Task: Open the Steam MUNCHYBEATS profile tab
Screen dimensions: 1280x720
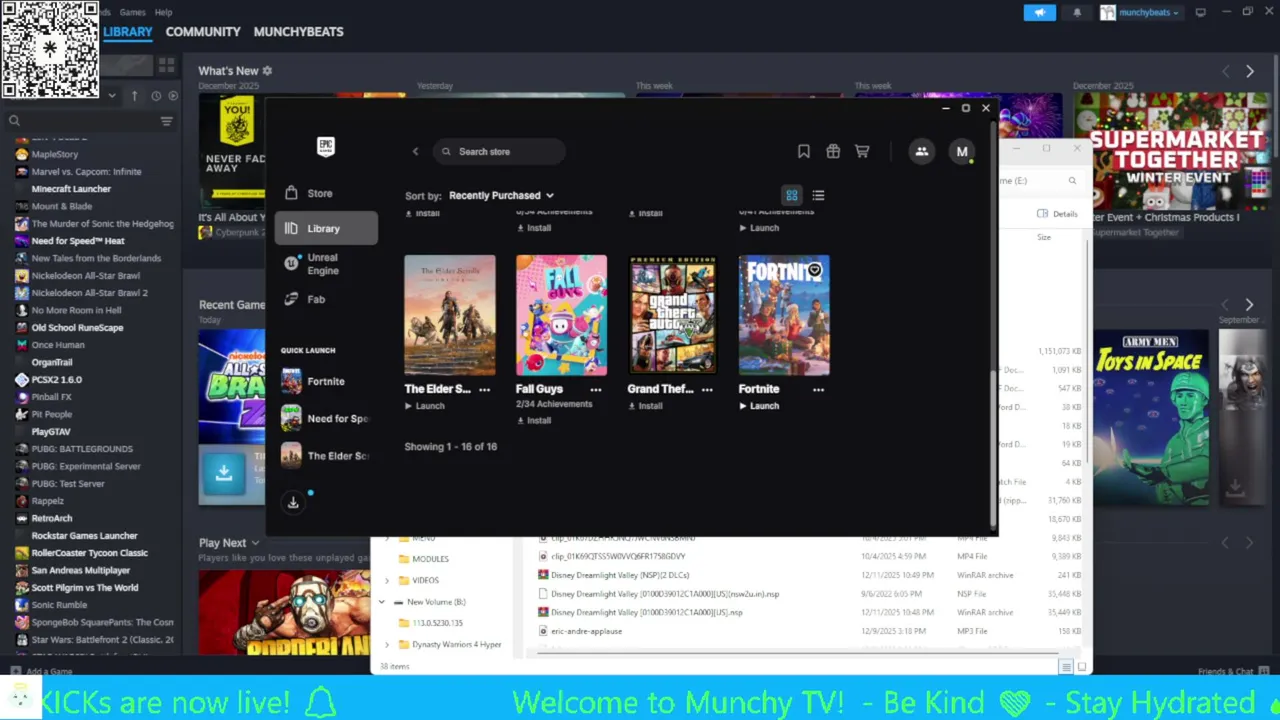Action: [298, 32]
